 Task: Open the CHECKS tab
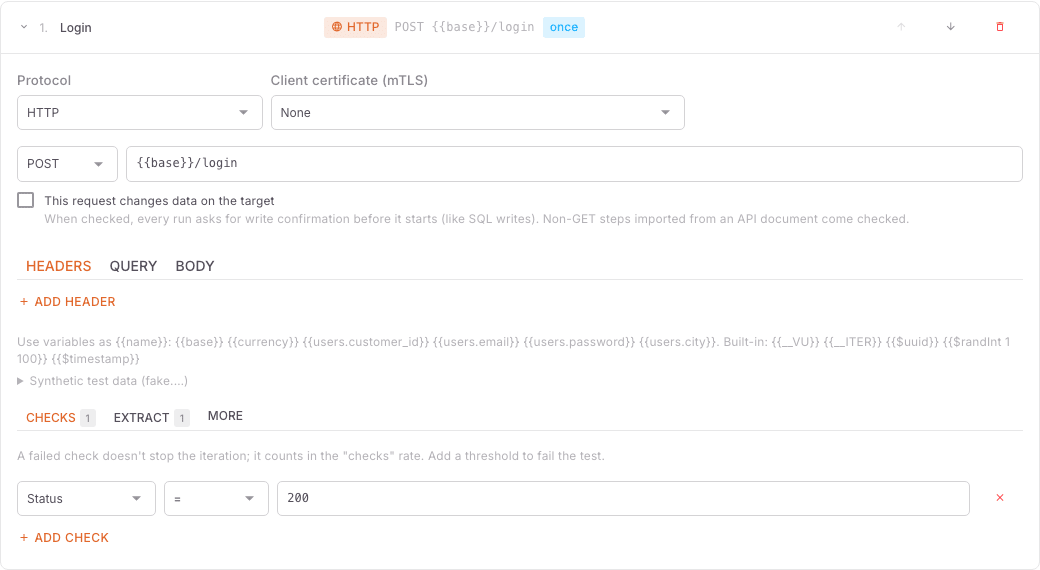[60, 417]
